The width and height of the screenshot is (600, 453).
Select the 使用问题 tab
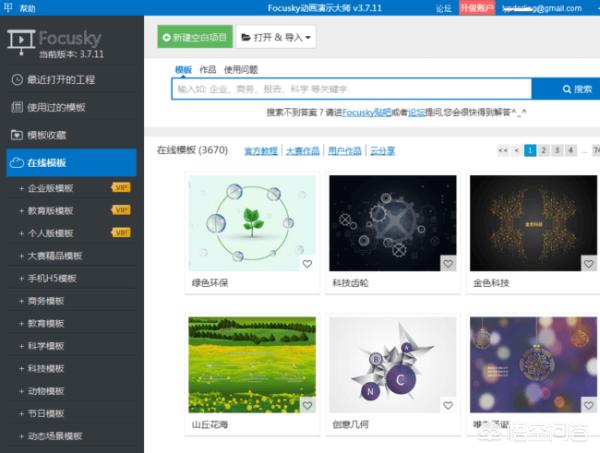coord(241,70)
